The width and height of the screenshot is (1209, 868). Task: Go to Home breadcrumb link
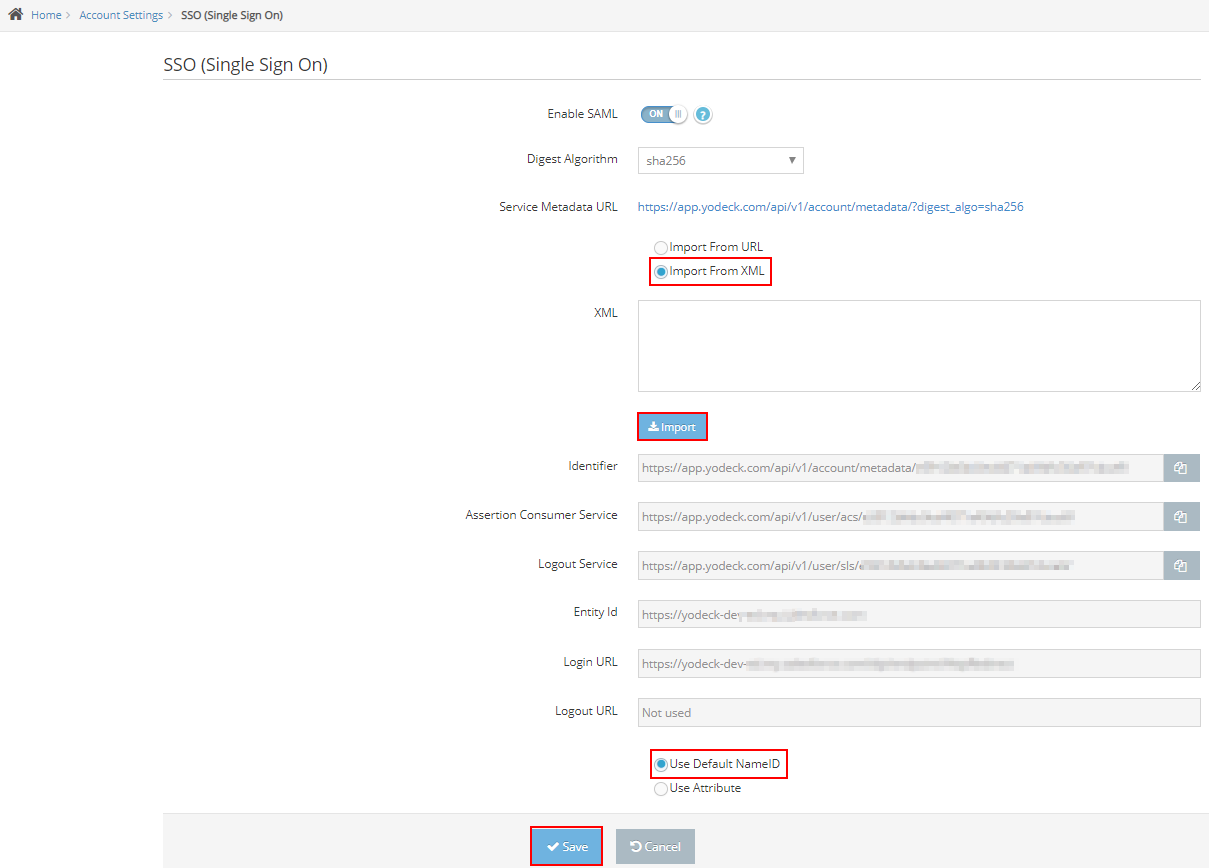pos(46,16)
